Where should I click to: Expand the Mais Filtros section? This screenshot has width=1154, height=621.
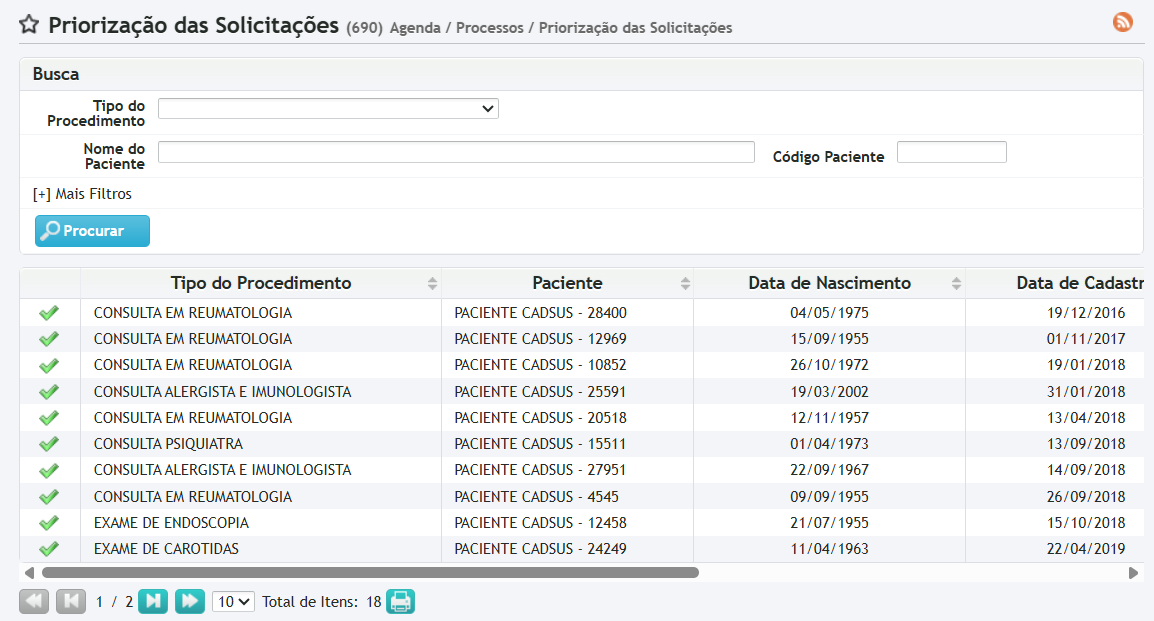[x=82, y=194]
